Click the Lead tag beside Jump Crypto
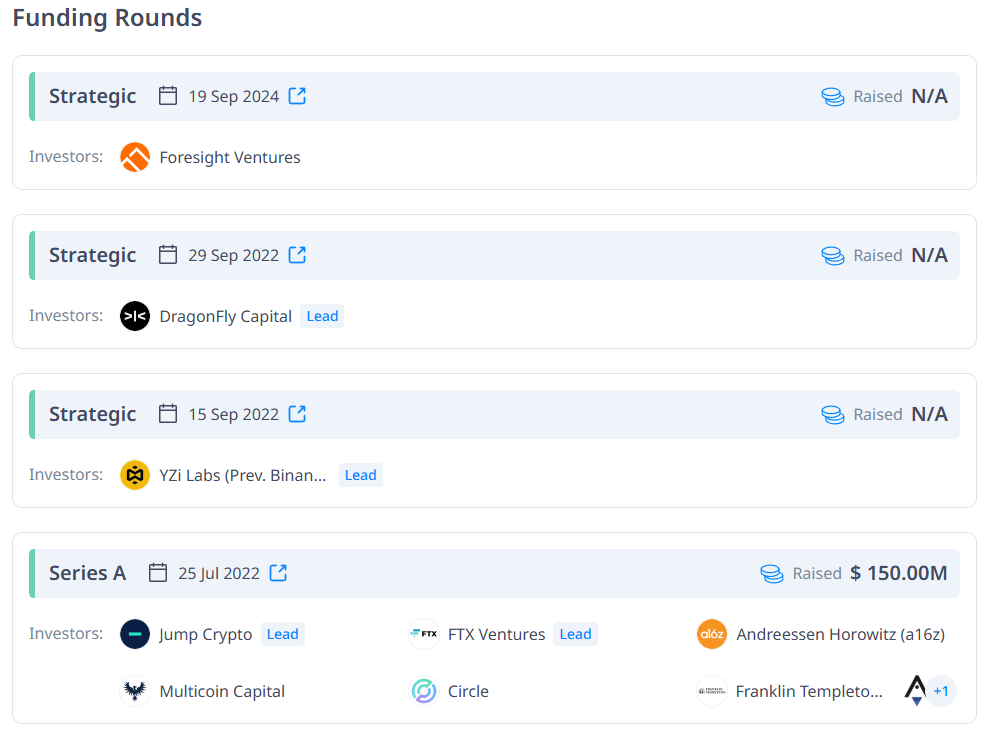The image size is (983, 735). click(x=283, y=634)
